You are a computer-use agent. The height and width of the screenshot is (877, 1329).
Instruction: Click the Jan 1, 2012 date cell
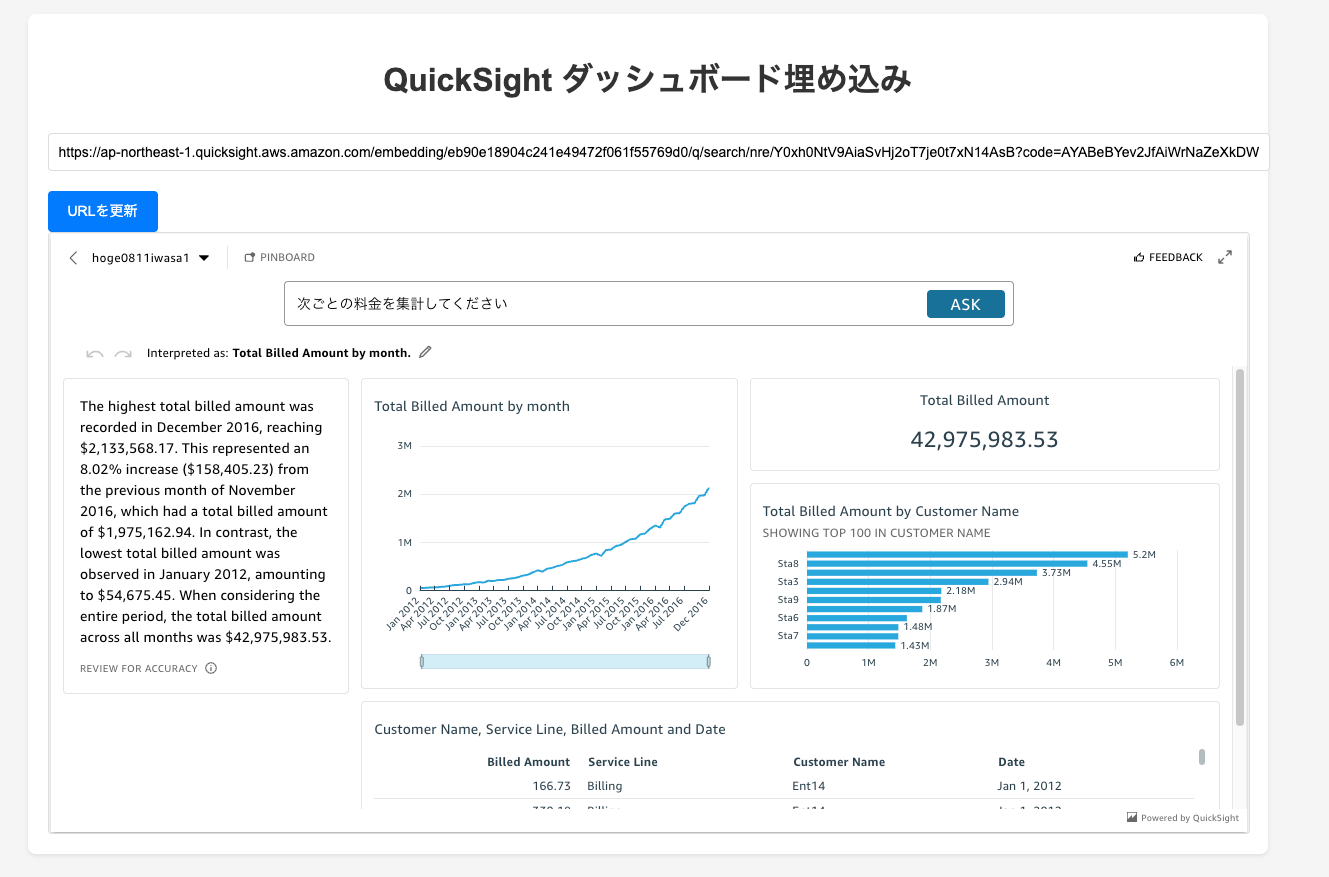point(1029,786)
